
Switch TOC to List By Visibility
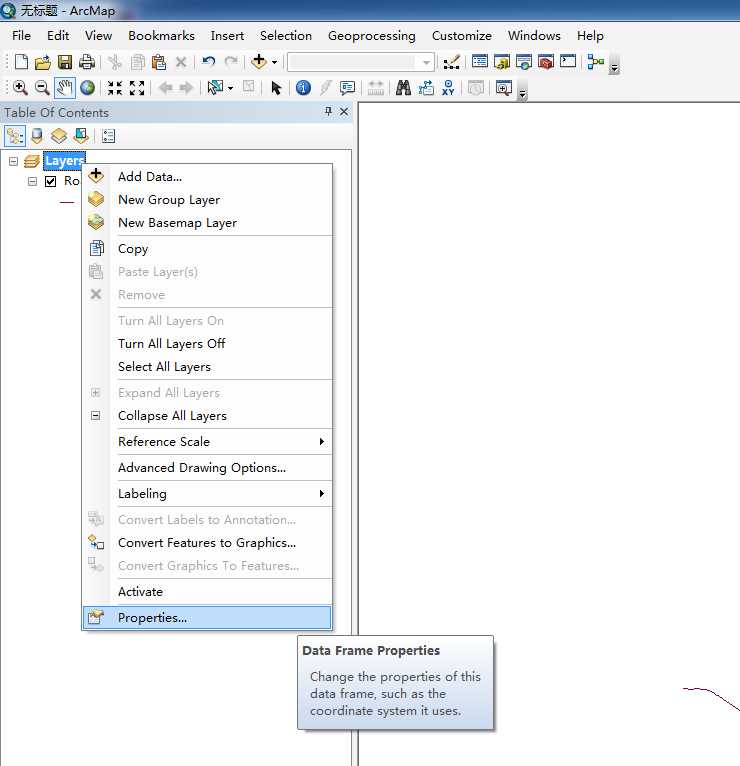coord(59,136)
